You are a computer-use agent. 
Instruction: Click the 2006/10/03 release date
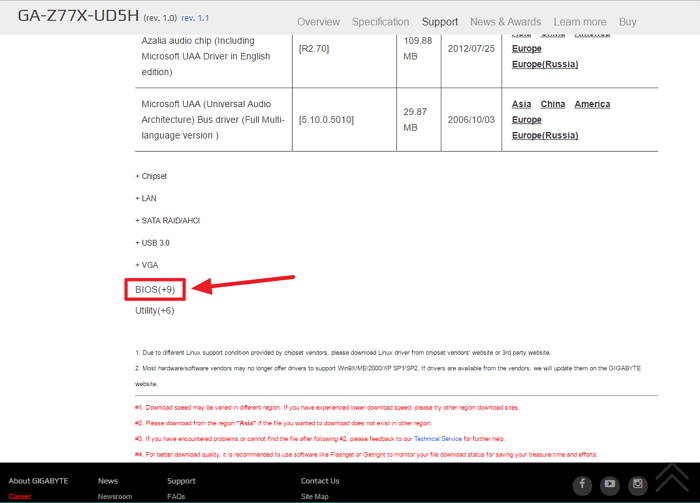pyautogui.click(x=471, y=120)
